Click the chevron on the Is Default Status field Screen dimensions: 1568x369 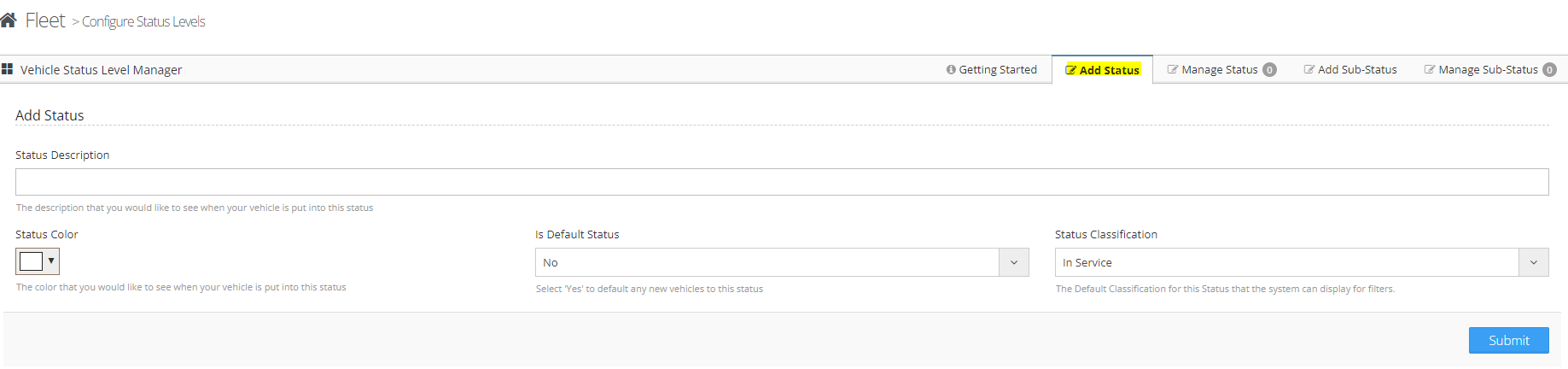coord(1014,262)
